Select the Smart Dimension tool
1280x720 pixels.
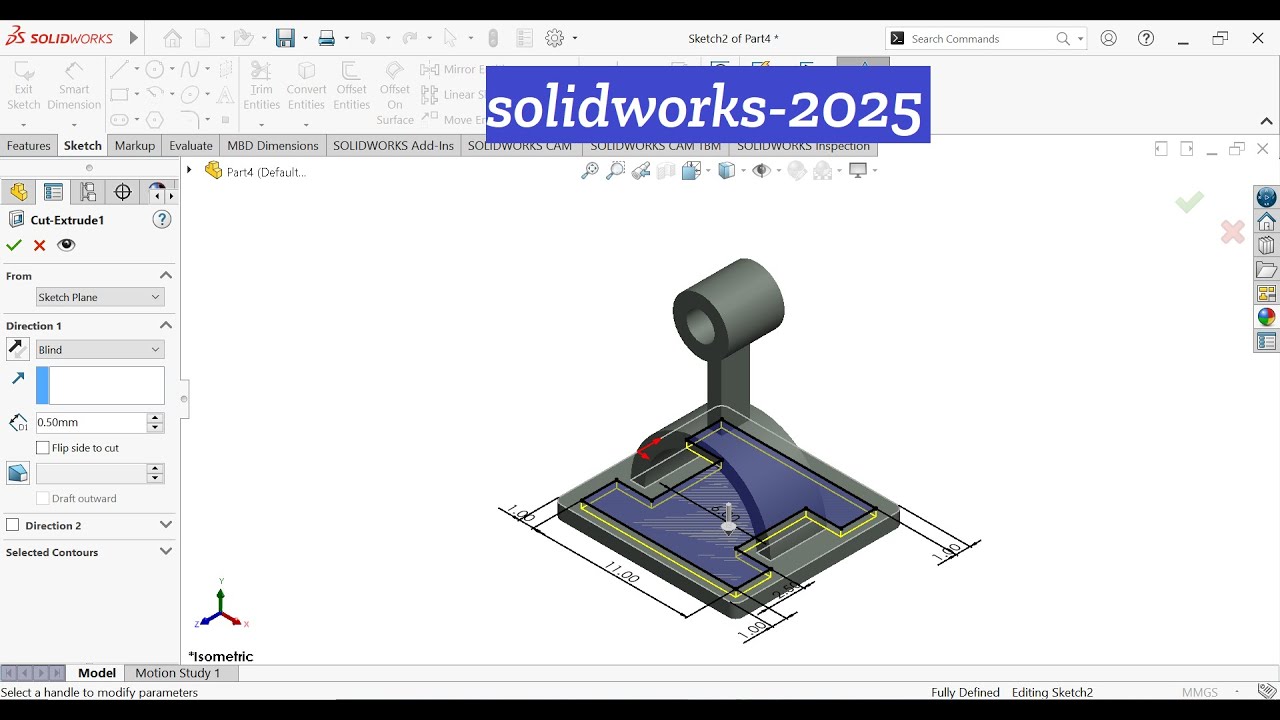[x=74, y=86]
